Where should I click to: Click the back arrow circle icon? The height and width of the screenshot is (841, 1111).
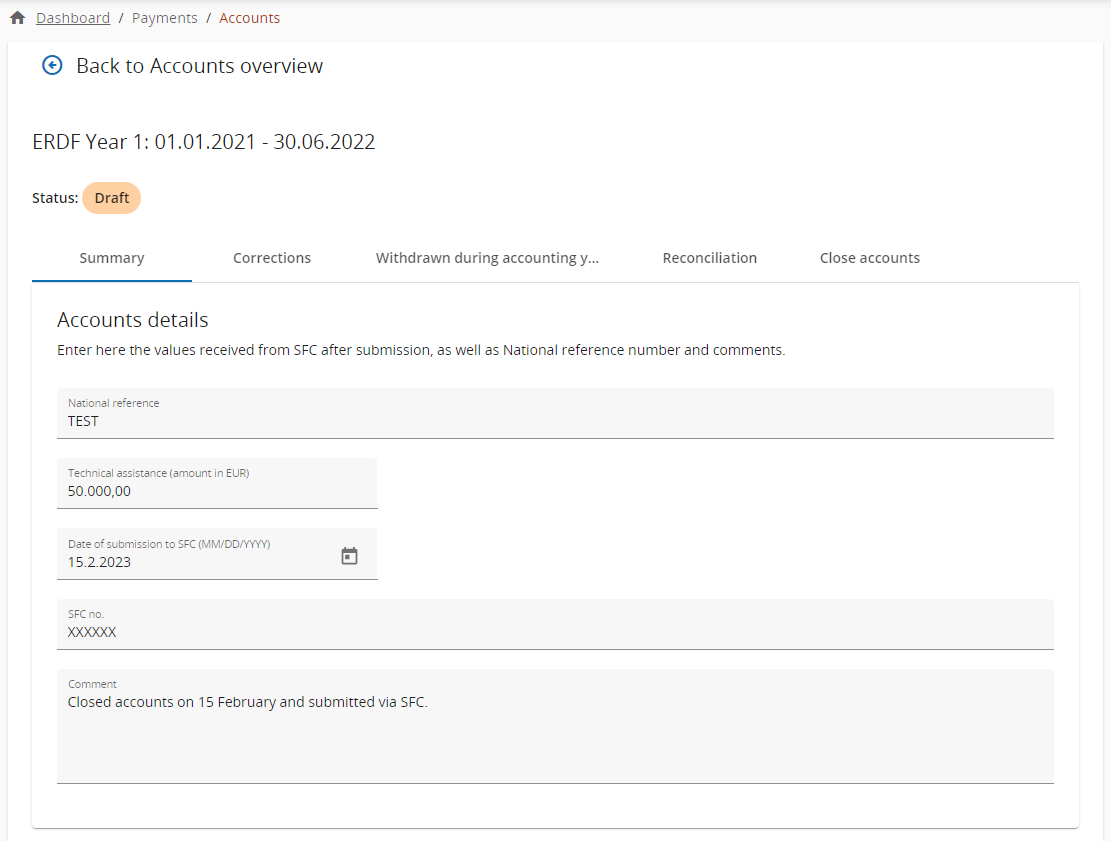click(52, 66)
